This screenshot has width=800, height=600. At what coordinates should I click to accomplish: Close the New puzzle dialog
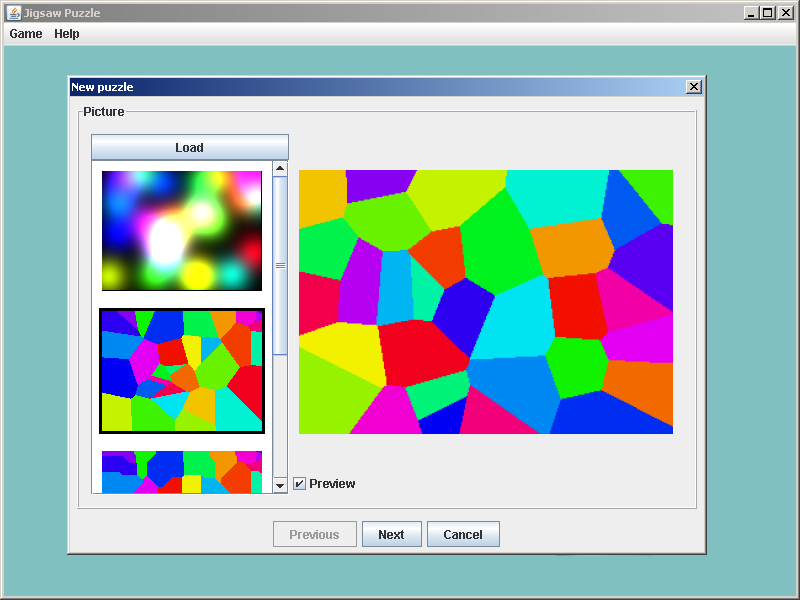coord(694,87)
